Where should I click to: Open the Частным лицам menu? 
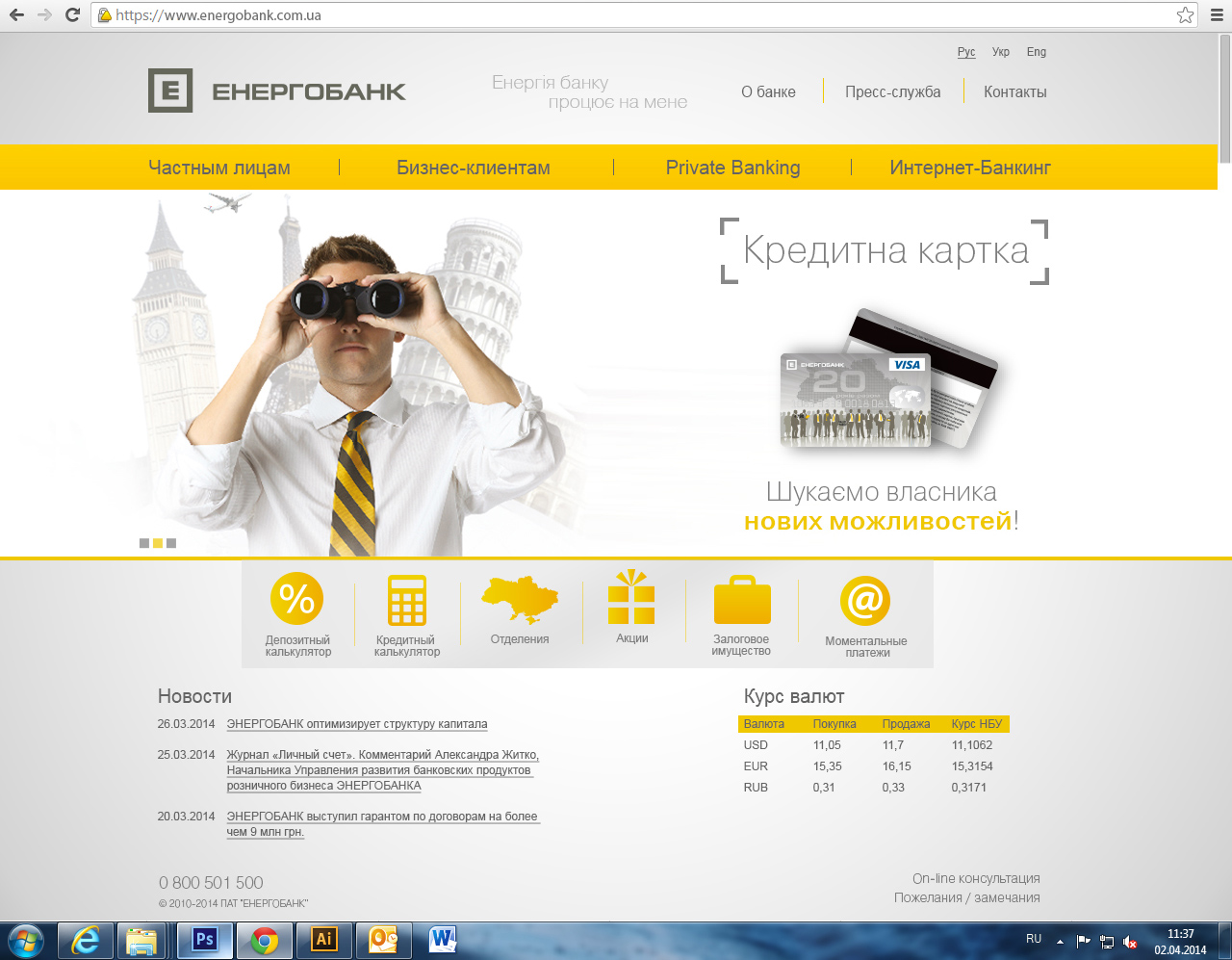219,168
